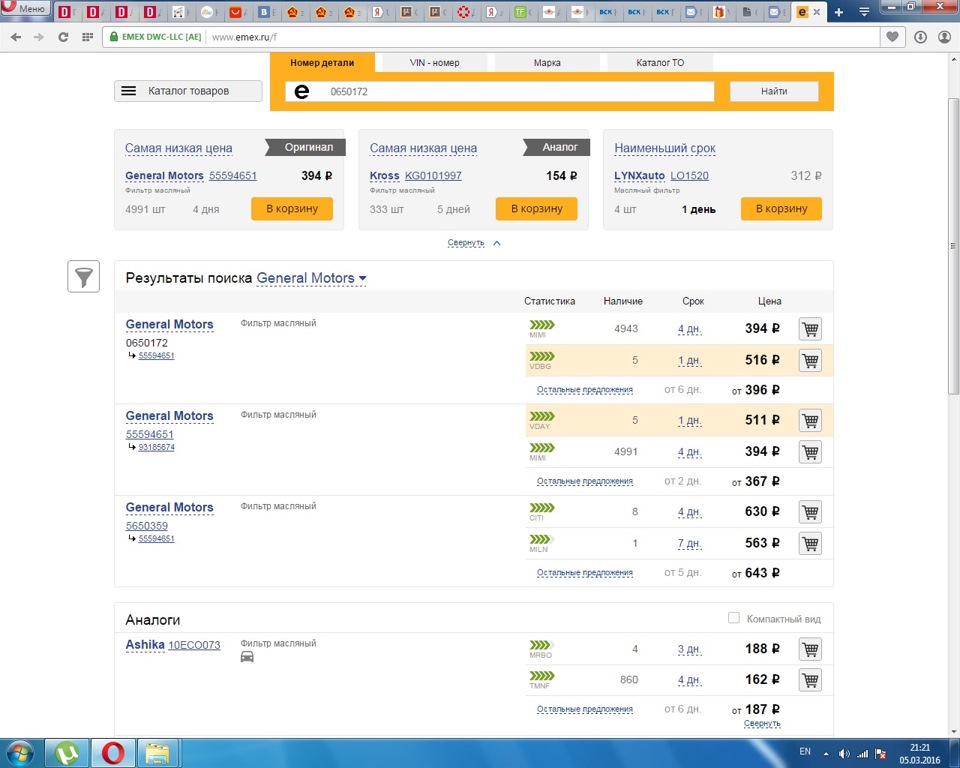Open Наименьший срок heading link
The height and width of the screenshot is (768, 960).
[665, 148]
